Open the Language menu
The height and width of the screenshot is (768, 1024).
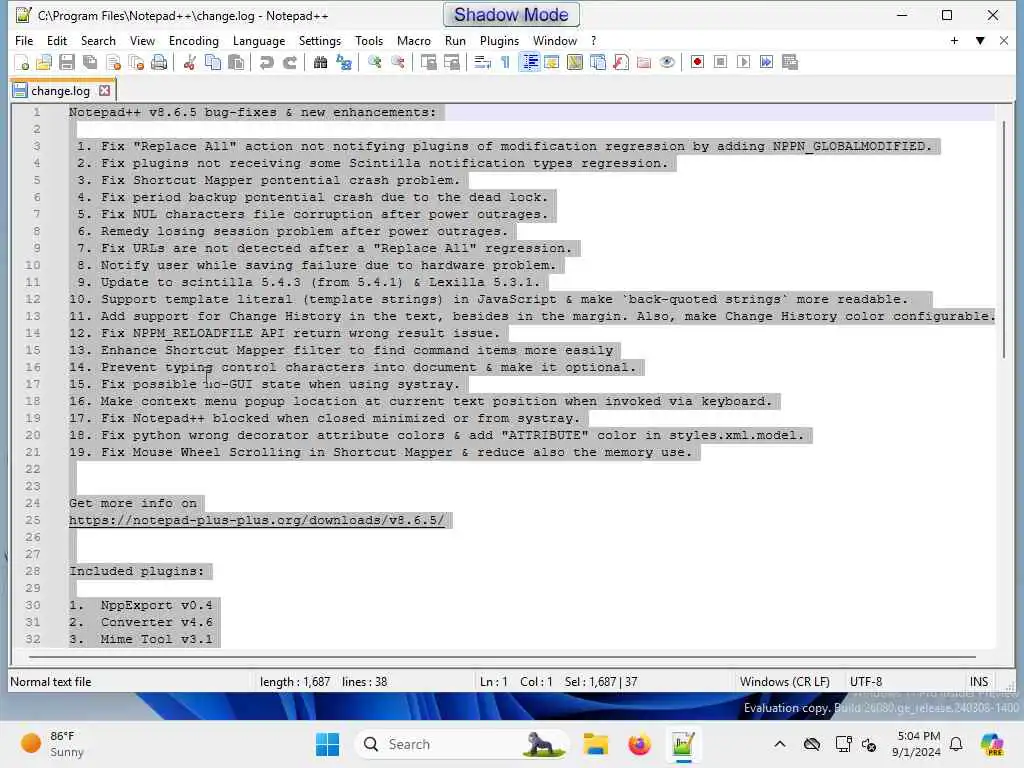pyautogui.click(x=259, y=40)
